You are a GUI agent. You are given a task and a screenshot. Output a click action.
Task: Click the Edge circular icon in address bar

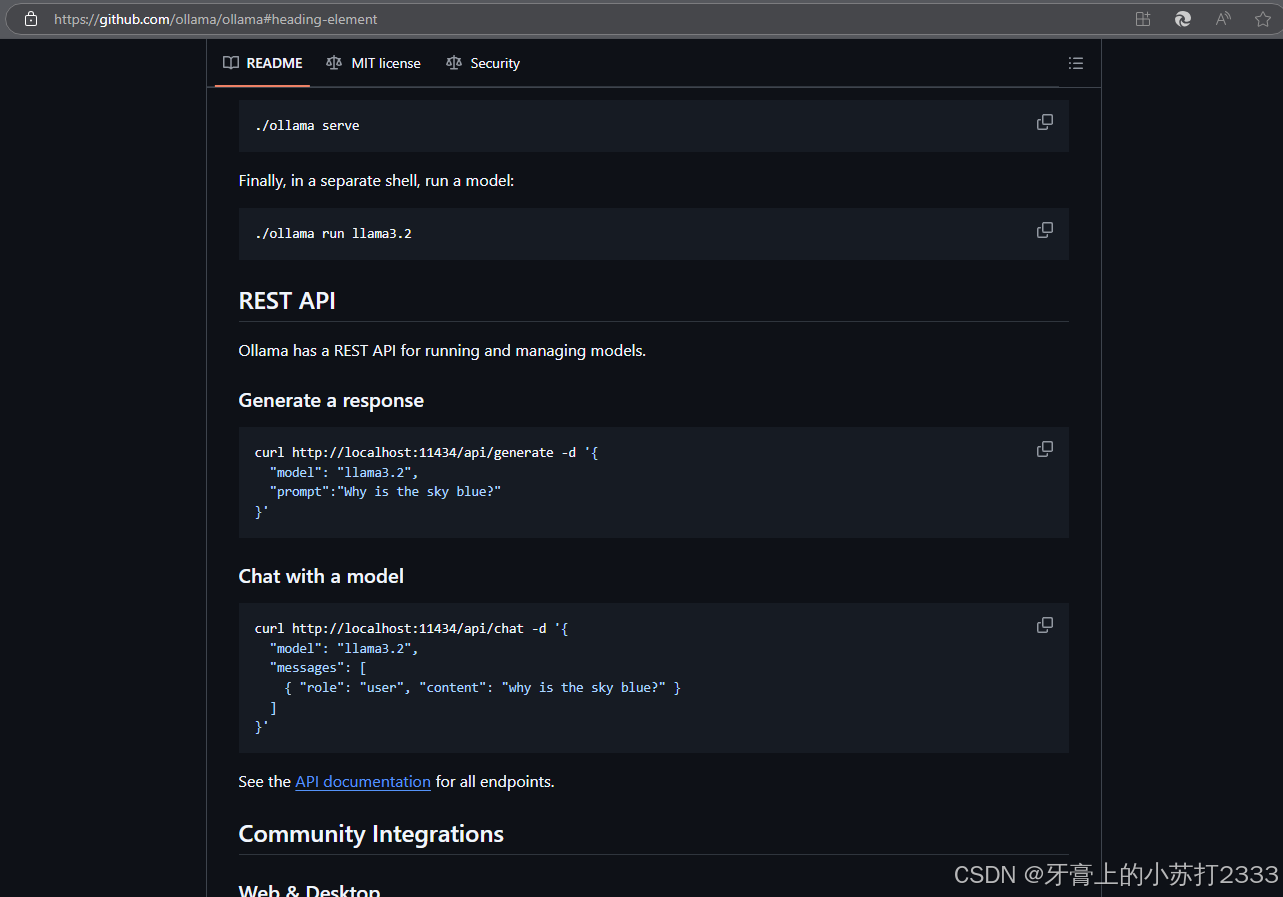pos(1183,19)
